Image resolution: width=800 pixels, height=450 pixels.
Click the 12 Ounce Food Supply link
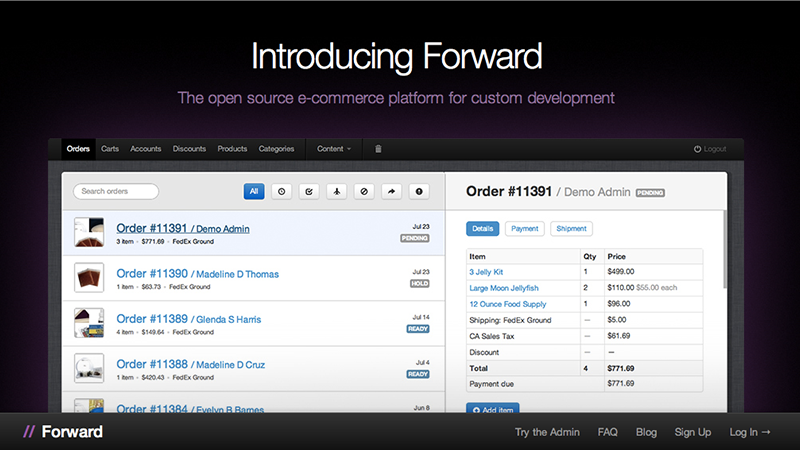pyautogui.click(x=508, y=304)
